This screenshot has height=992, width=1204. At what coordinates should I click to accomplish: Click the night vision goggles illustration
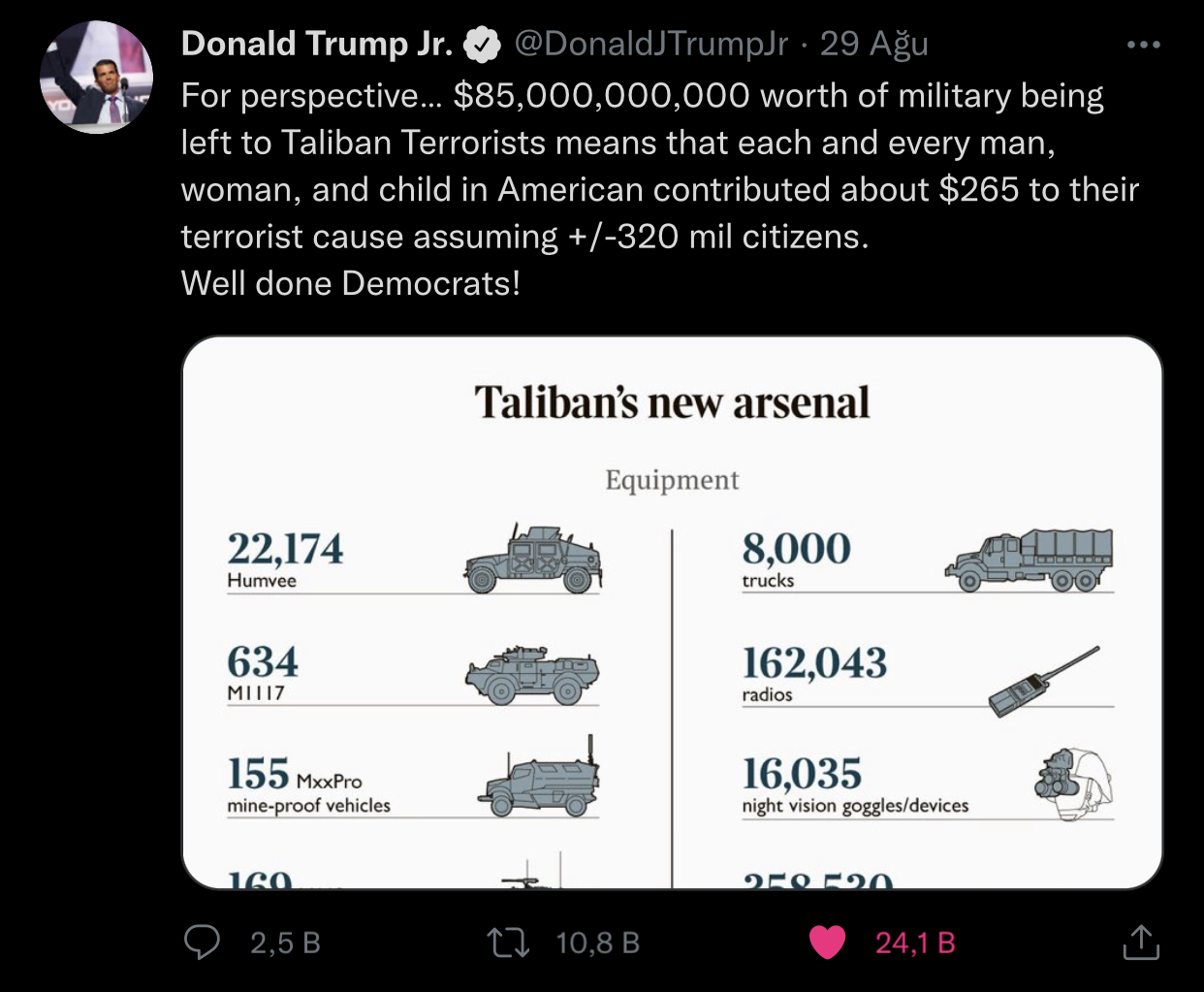coord(1073,782)
